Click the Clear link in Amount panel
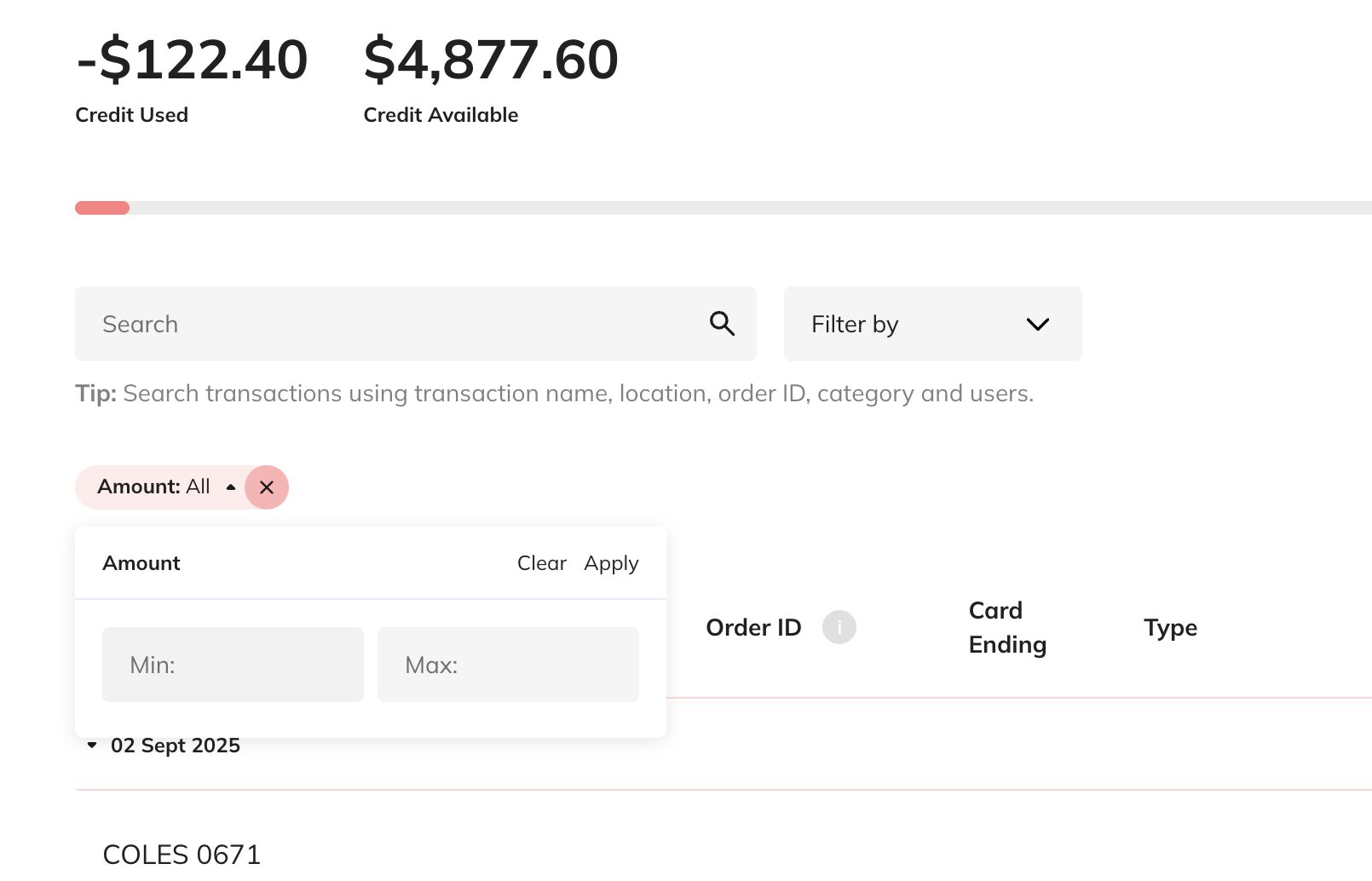The width and height of the screenshot is (1372, 881). pos(542,563)
